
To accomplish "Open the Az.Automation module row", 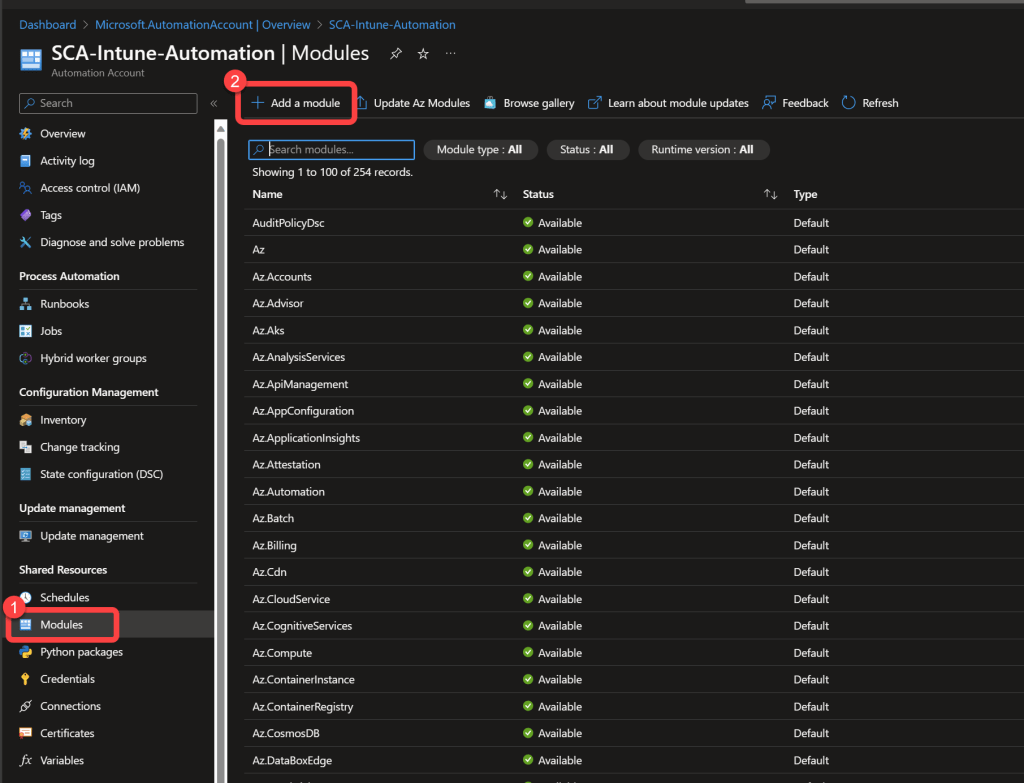I will point(288,492).
